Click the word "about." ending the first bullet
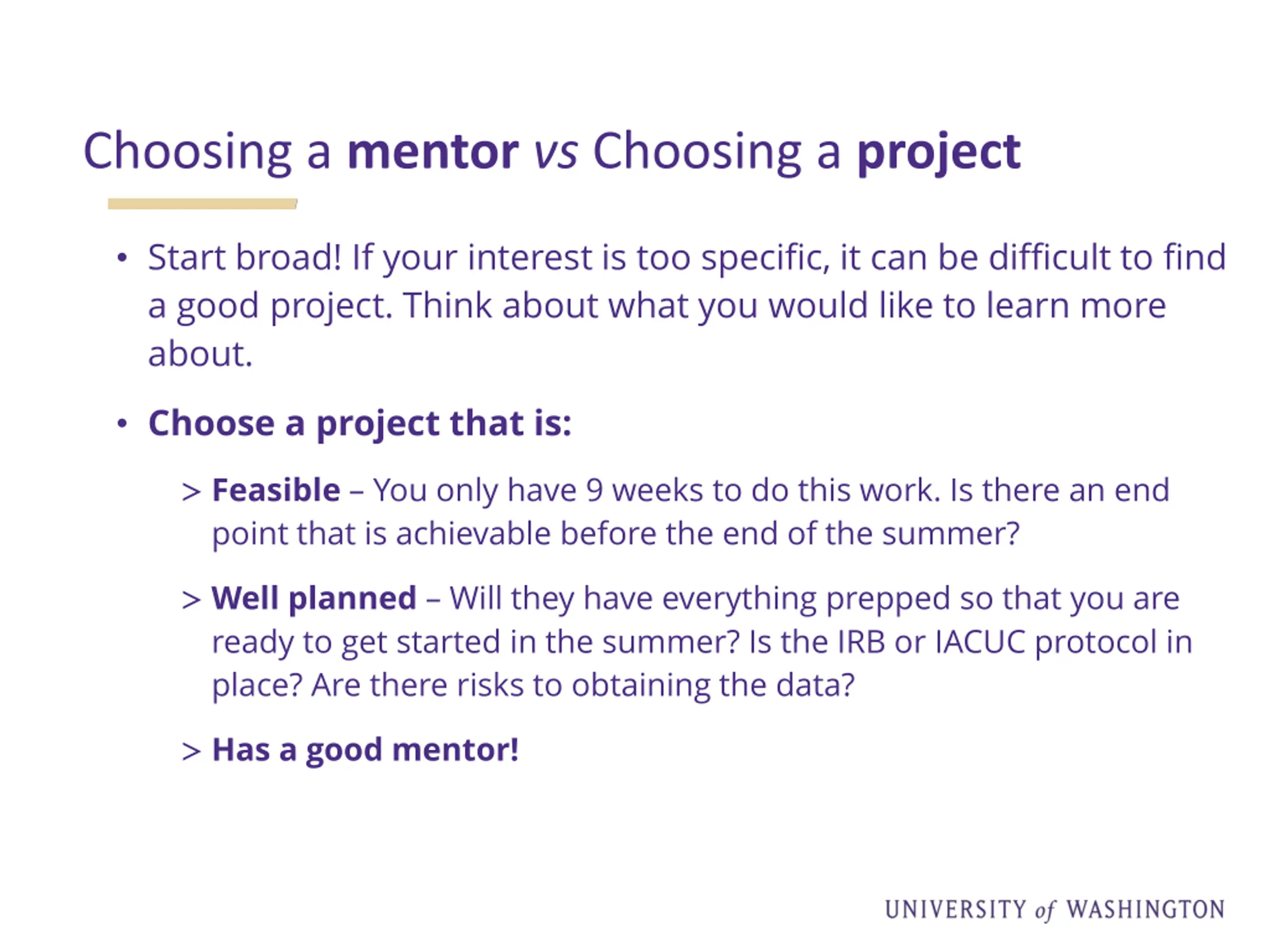This screenshot has height=952, width=1270. 200,354
